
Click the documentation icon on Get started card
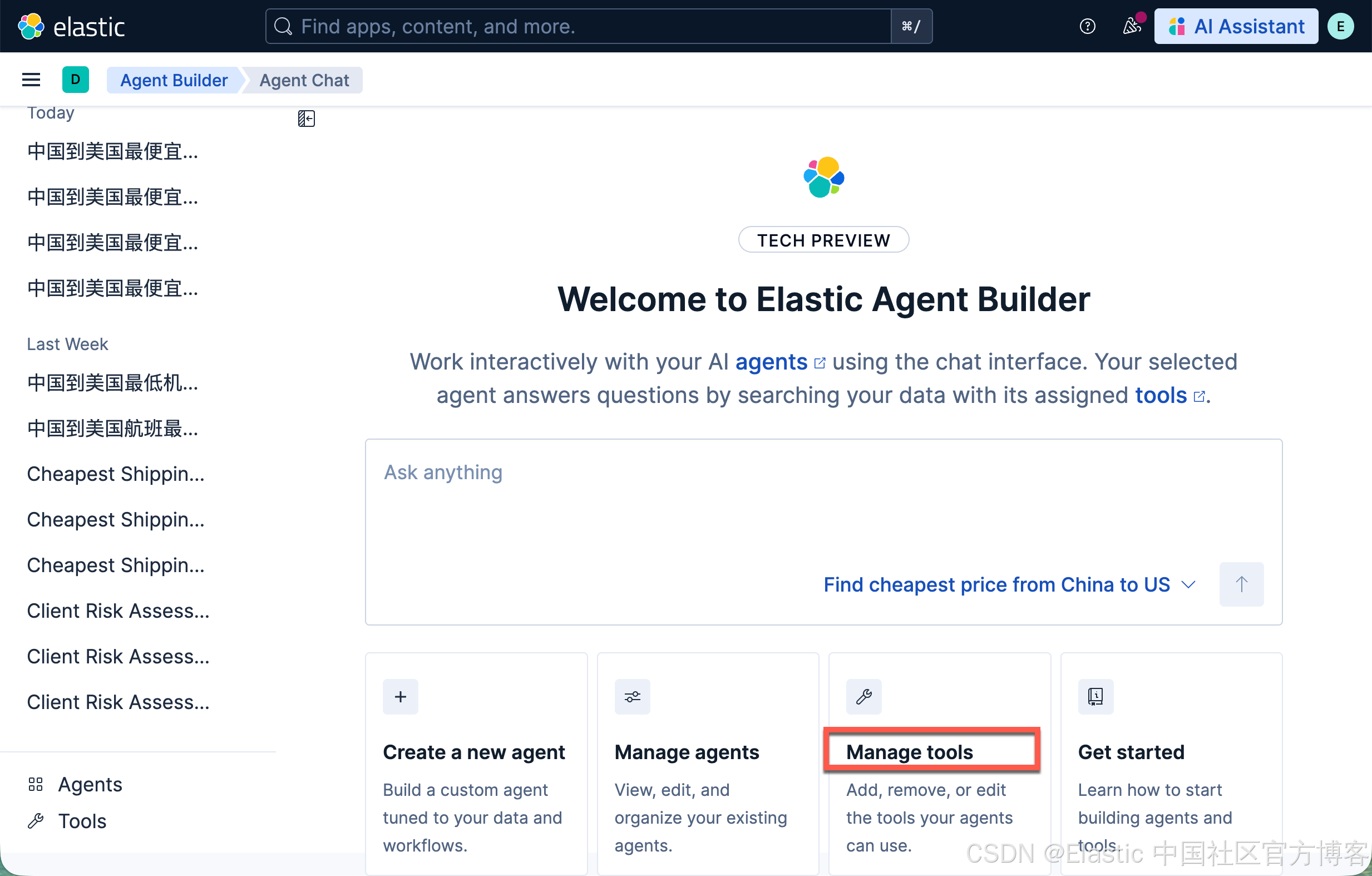(x=1095, y=696)
